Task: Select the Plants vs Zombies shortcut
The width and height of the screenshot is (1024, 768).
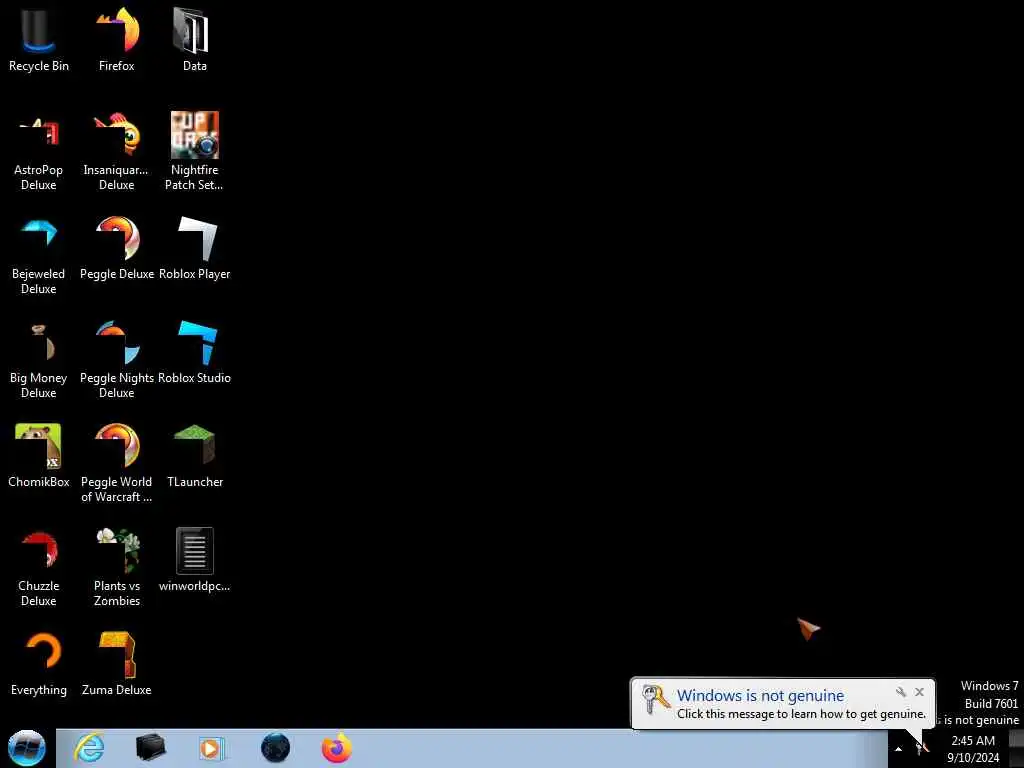Action: [x=117, y=567]
